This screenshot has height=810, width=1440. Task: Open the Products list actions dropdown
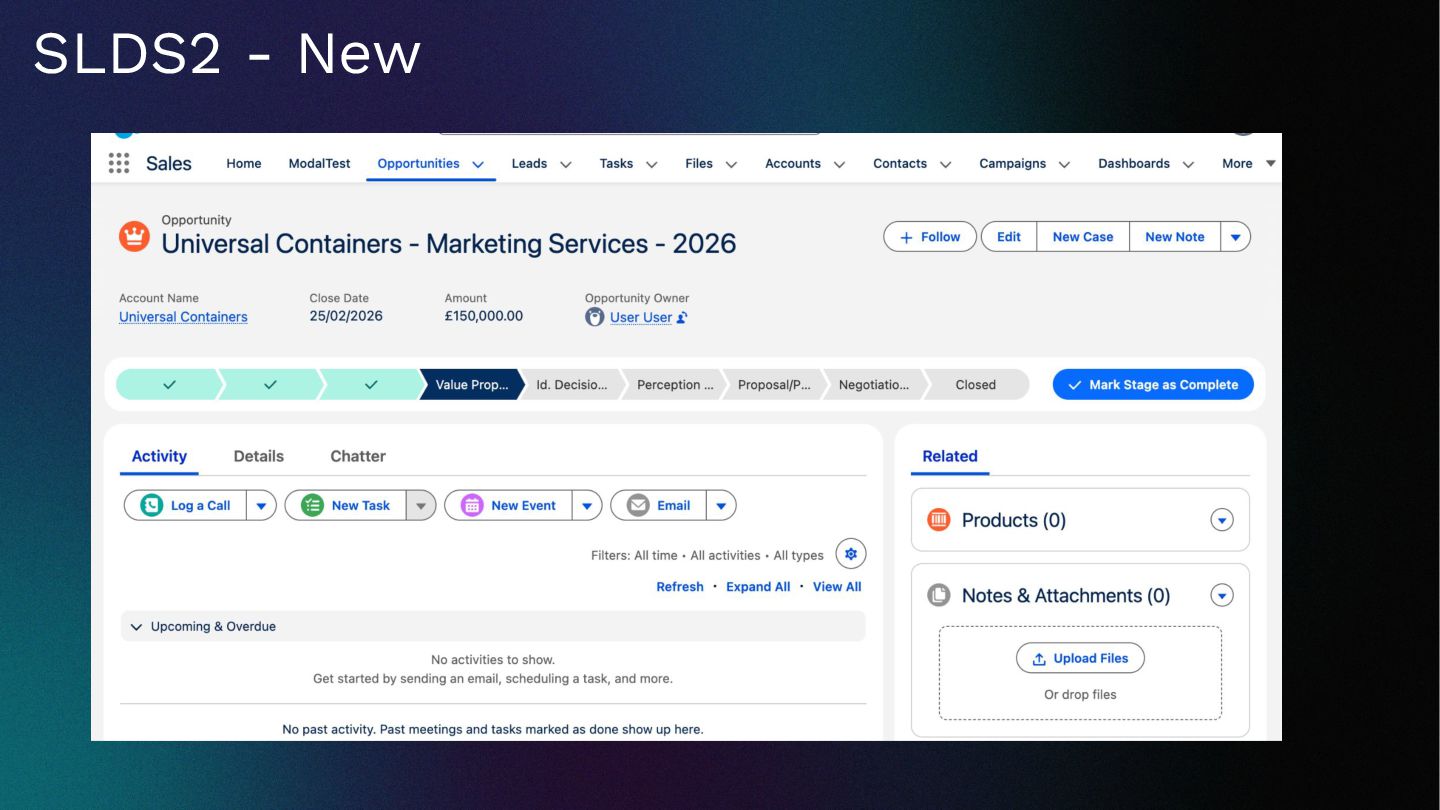(1222, 520)
